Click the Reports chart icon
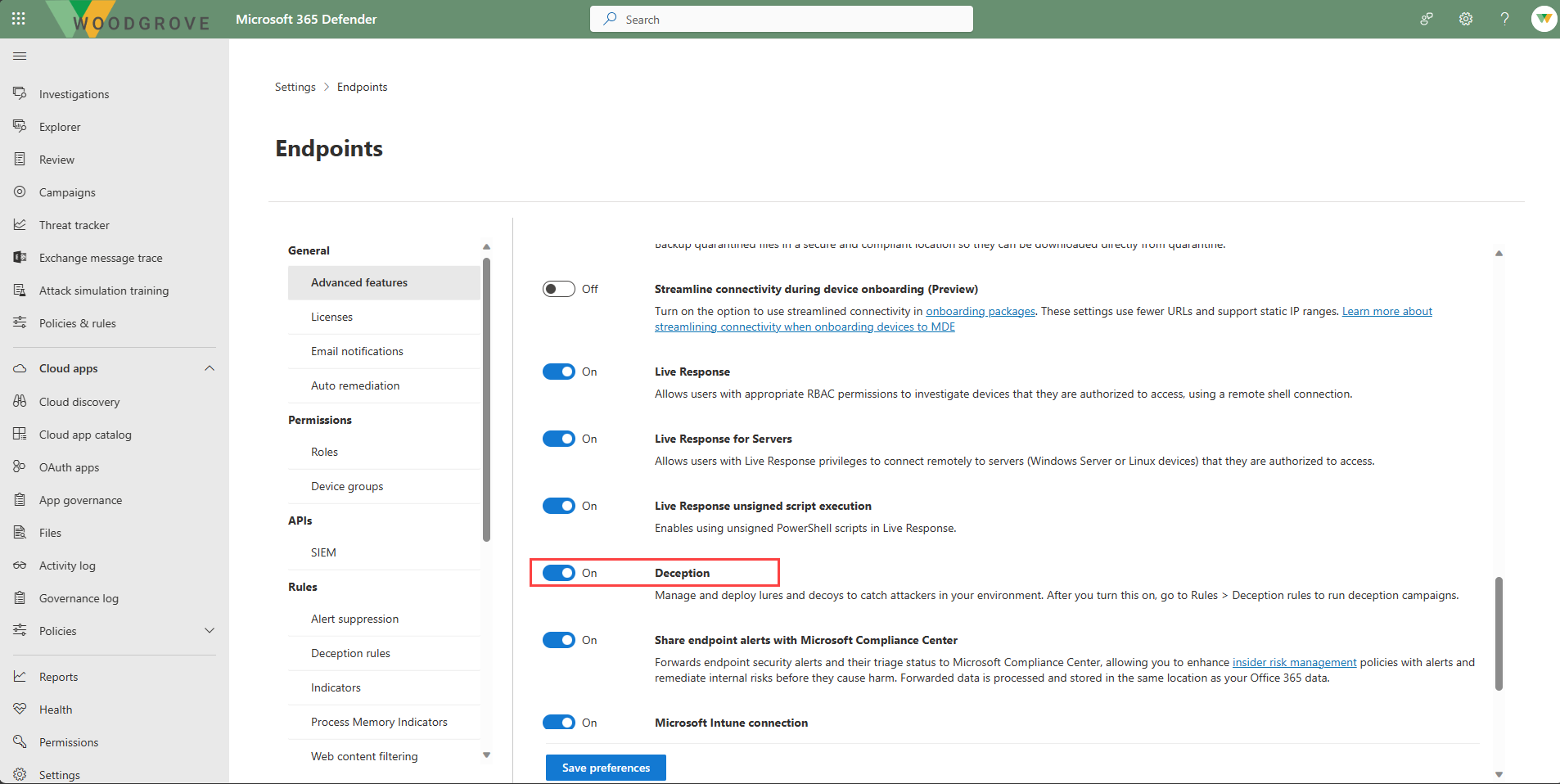The image size is (1560, 784). 20,676
